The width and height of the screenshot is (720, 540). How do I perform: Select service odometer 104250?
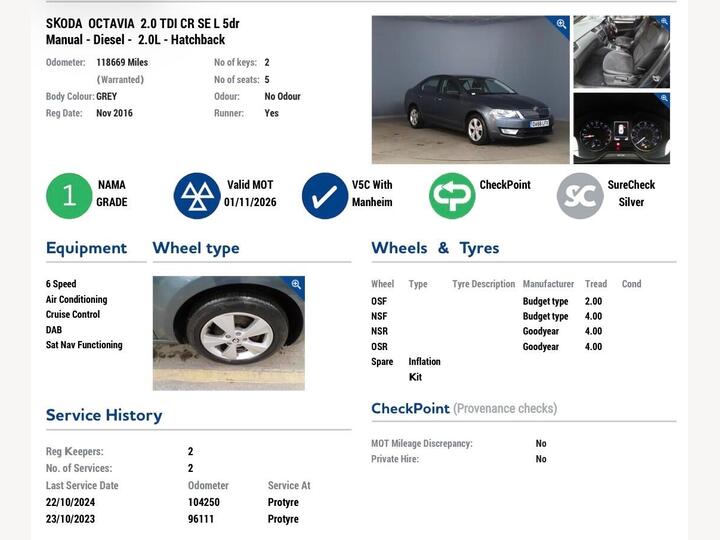(204, 502)
